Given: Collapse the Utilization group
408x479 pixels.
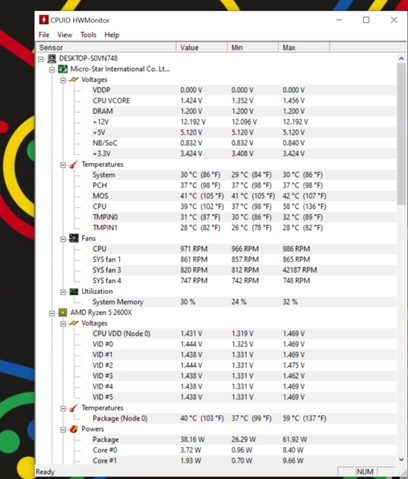Looking at the screenshot, I should click(63, 292).
